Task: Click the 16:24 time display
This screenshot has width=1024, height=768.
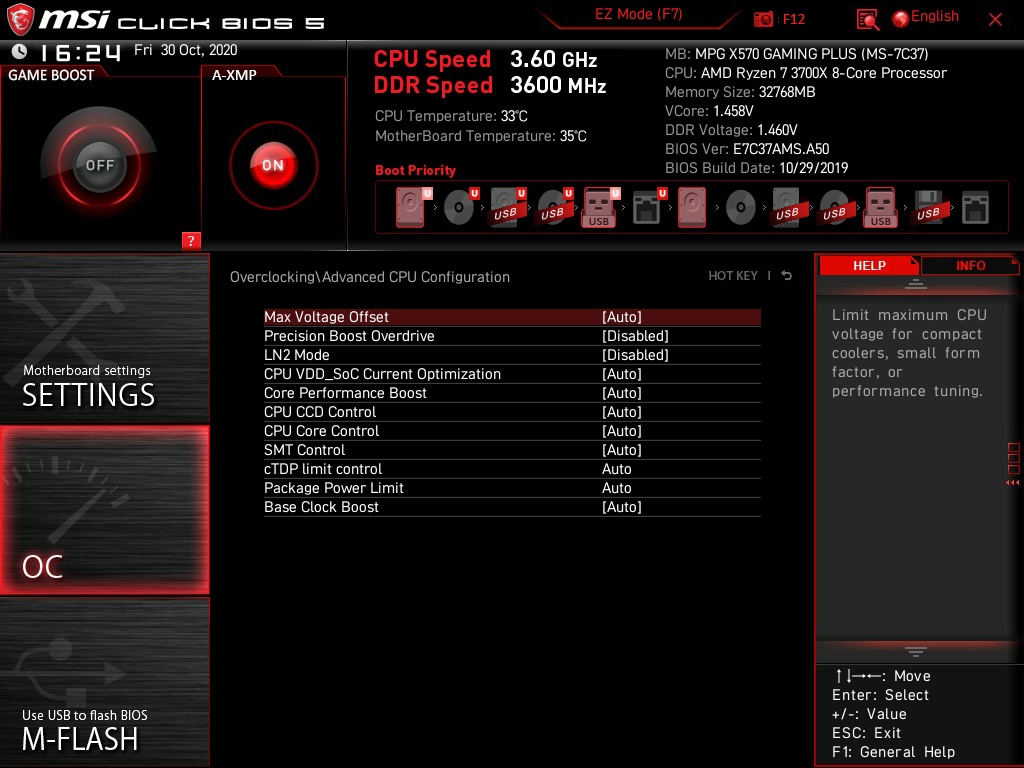Action: [81, 52]
